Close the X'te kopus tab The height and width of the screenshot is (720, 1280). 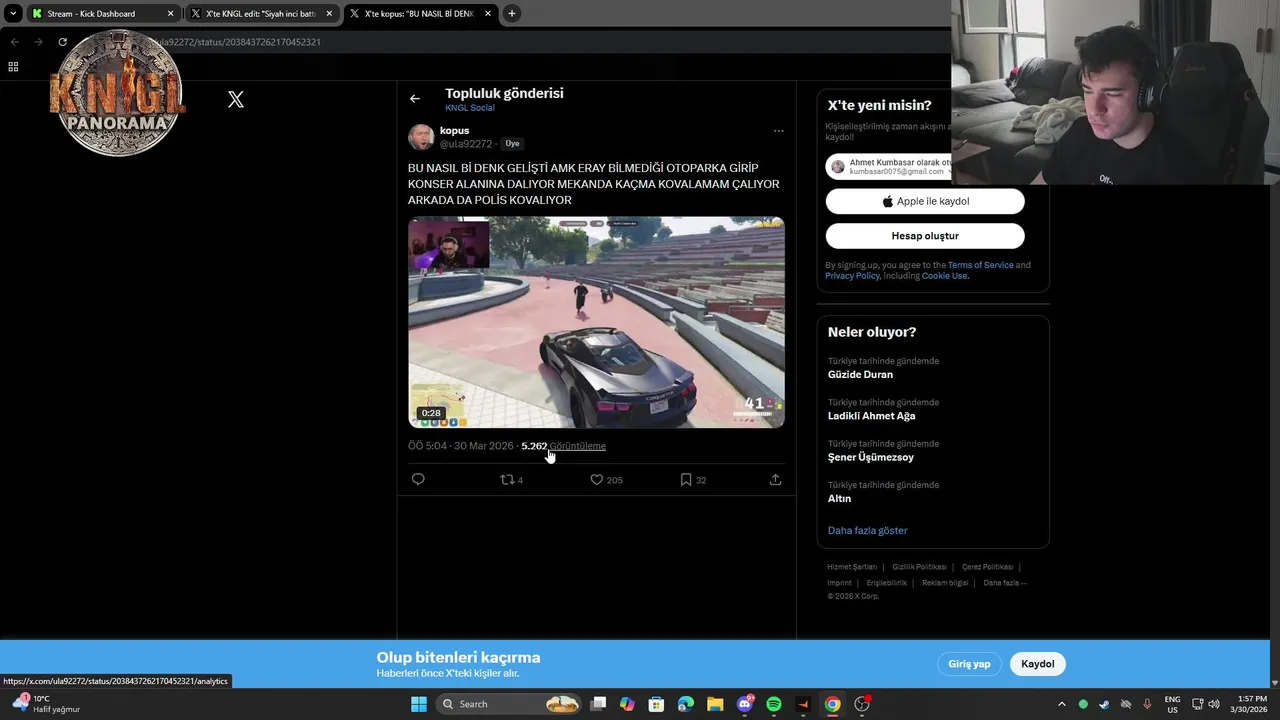[x=488, y=14]
